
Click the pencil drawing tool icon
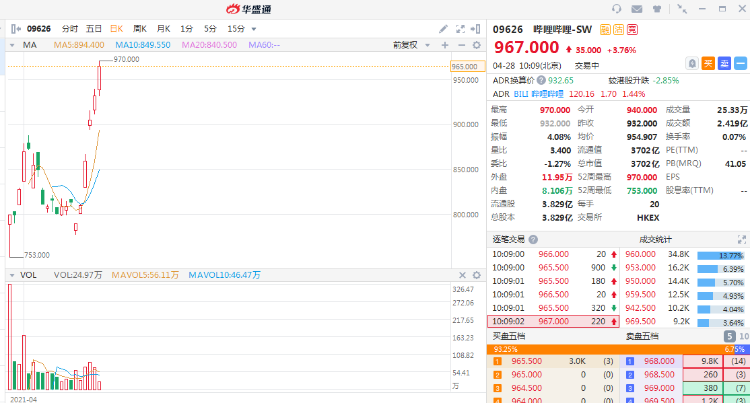tap(444, 29)
